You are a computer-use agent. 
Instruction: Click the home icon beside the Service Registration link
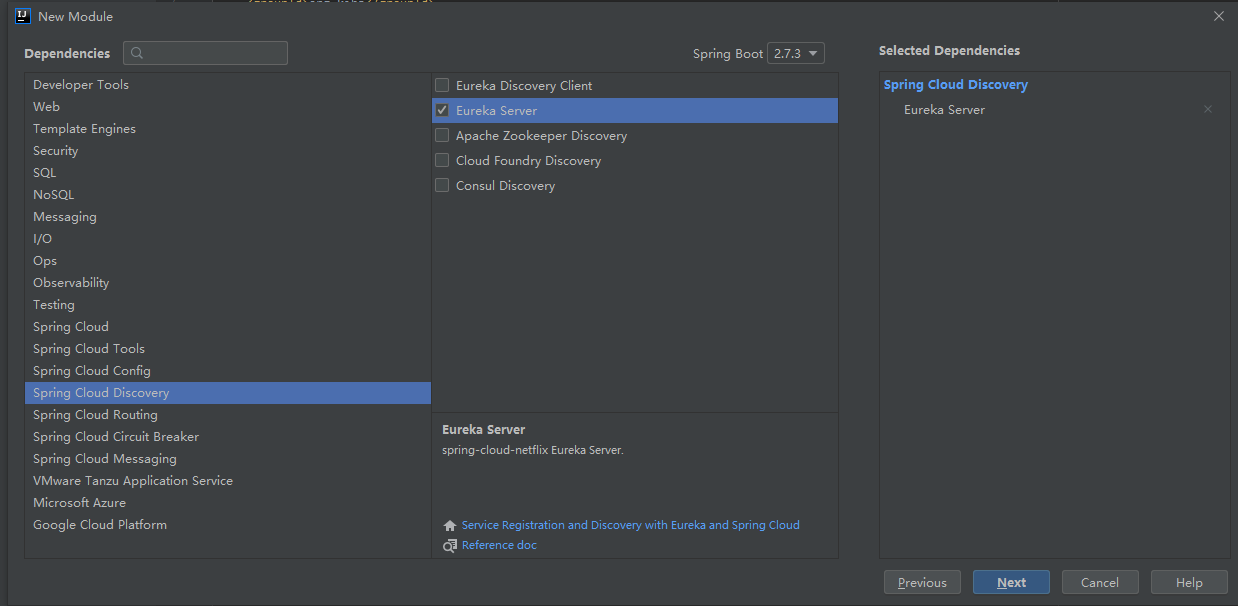click(450, 525)
